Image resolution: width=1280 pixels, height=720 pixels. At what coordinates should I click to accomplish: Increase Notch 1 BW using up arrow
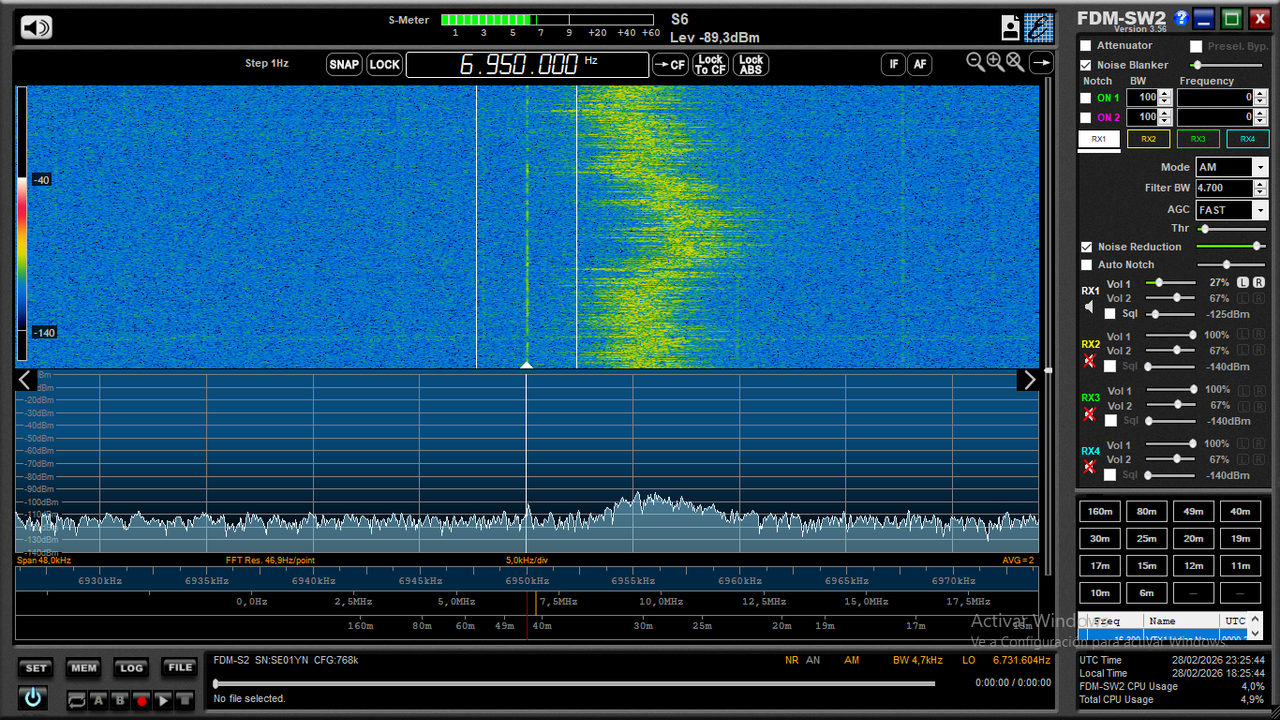click(1165, 94)
